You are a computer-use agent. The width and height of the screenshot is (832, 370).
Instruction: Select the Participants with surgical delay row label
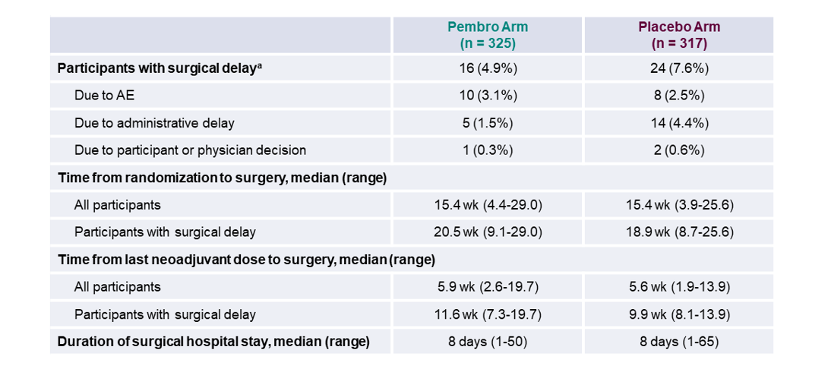(160, 68)
